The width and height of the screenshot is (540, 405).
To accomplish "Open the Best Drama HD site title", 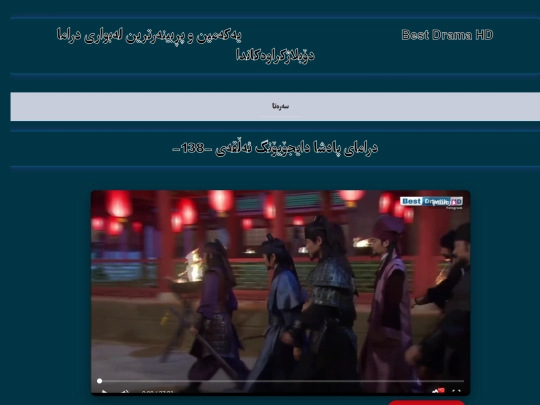I will click(x=447, y=35).
